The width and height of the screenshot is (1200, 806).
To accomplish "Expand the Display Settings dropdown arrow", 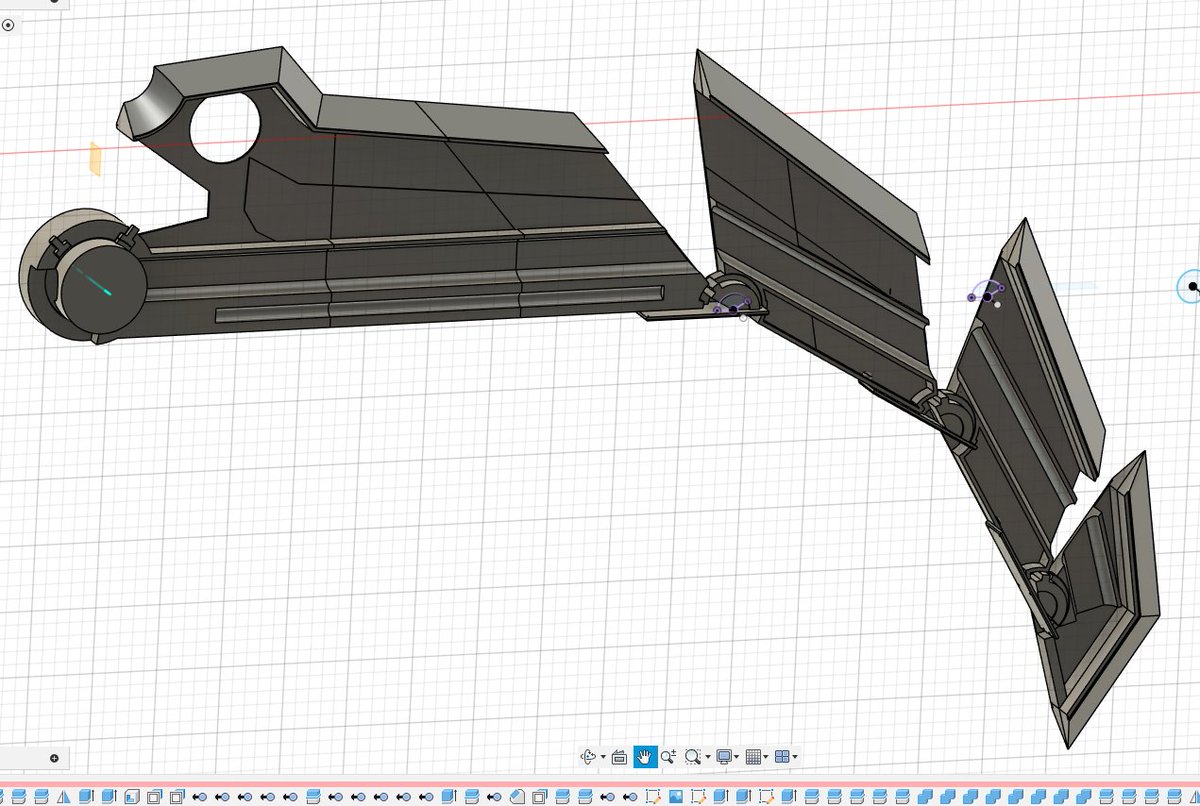I will point(737,757).
